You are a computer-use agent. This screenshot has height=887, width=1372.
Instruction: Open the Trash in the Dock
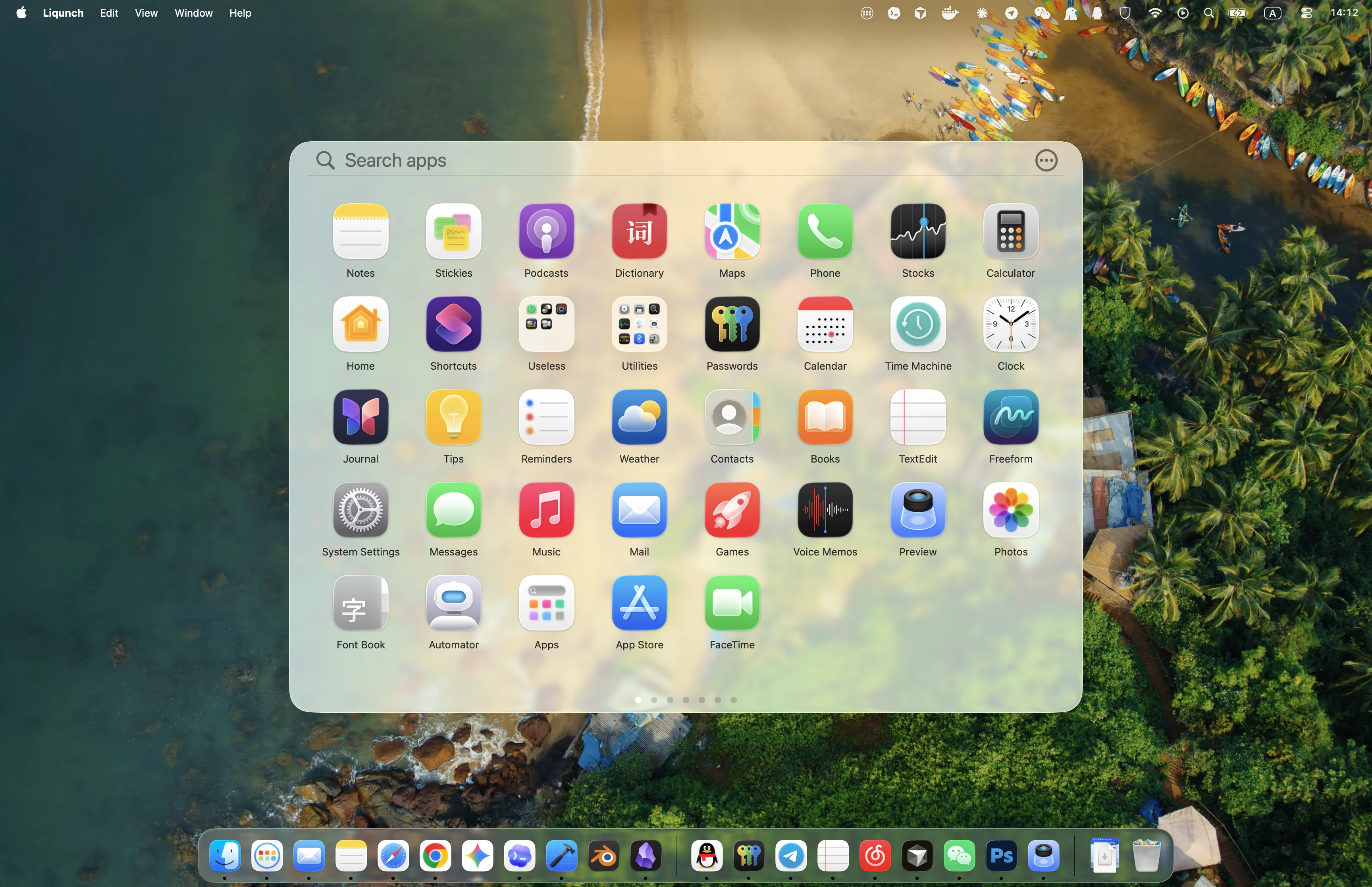point(1146,855)
